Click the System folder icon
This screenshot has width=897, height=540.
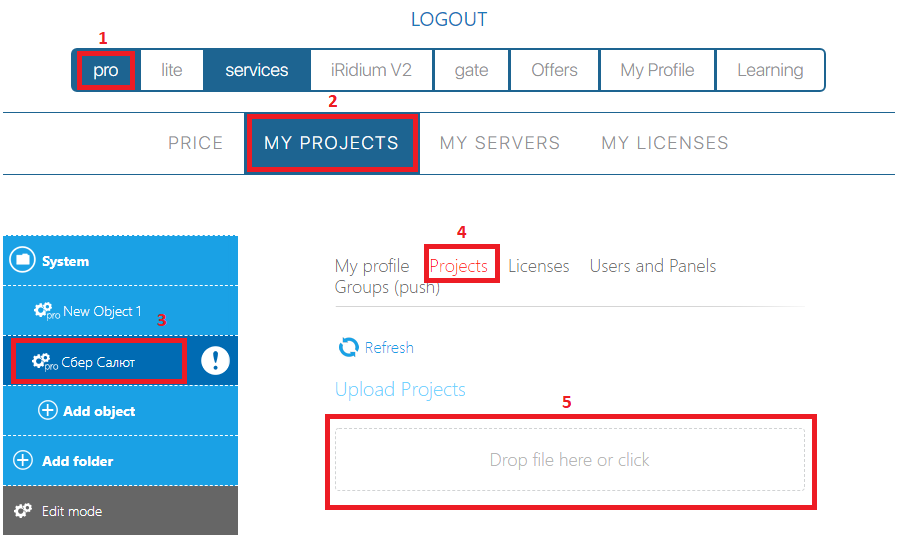click(22, 261)
